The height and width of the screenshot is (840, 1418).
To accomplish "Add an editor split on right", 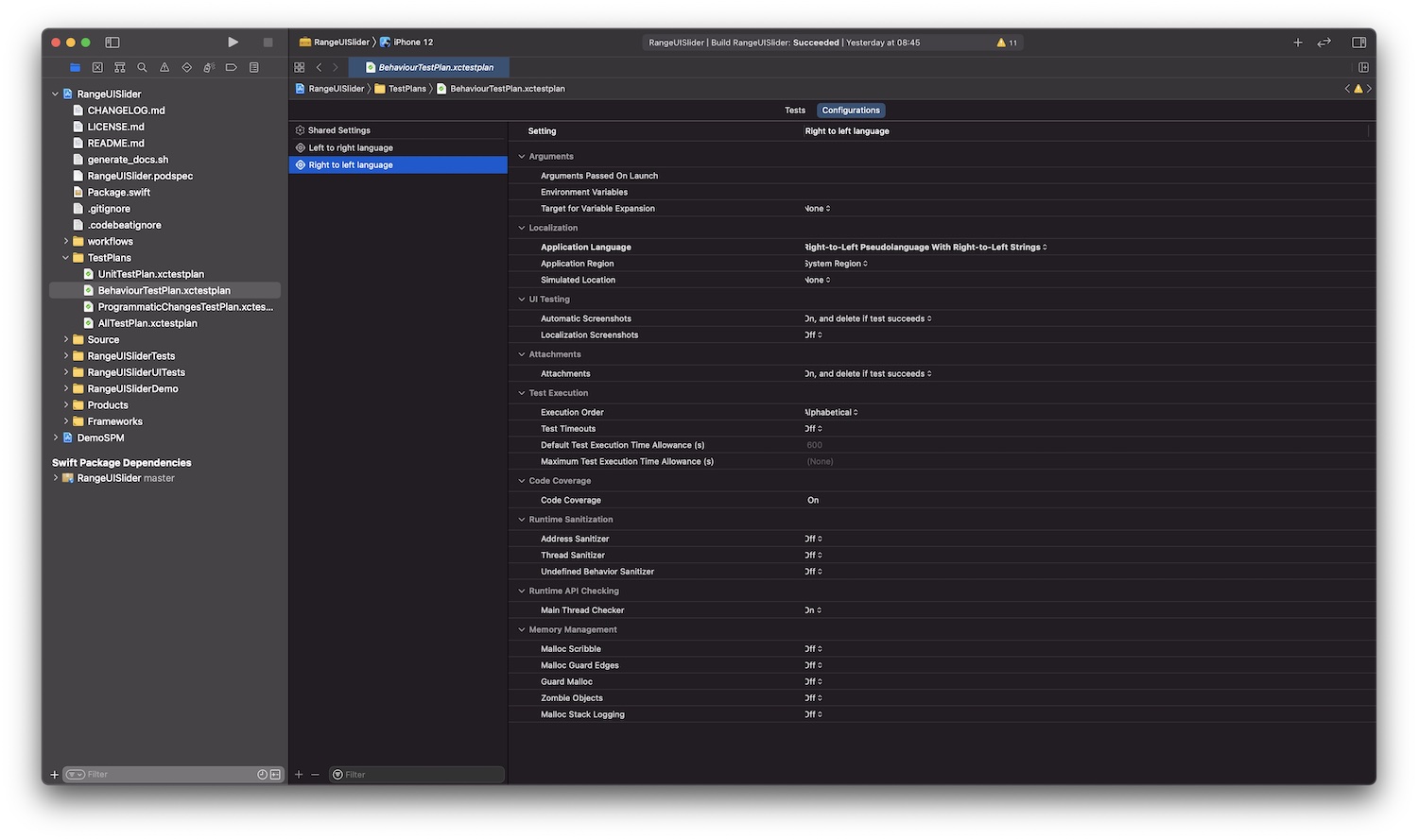I will pos(1363,68).
